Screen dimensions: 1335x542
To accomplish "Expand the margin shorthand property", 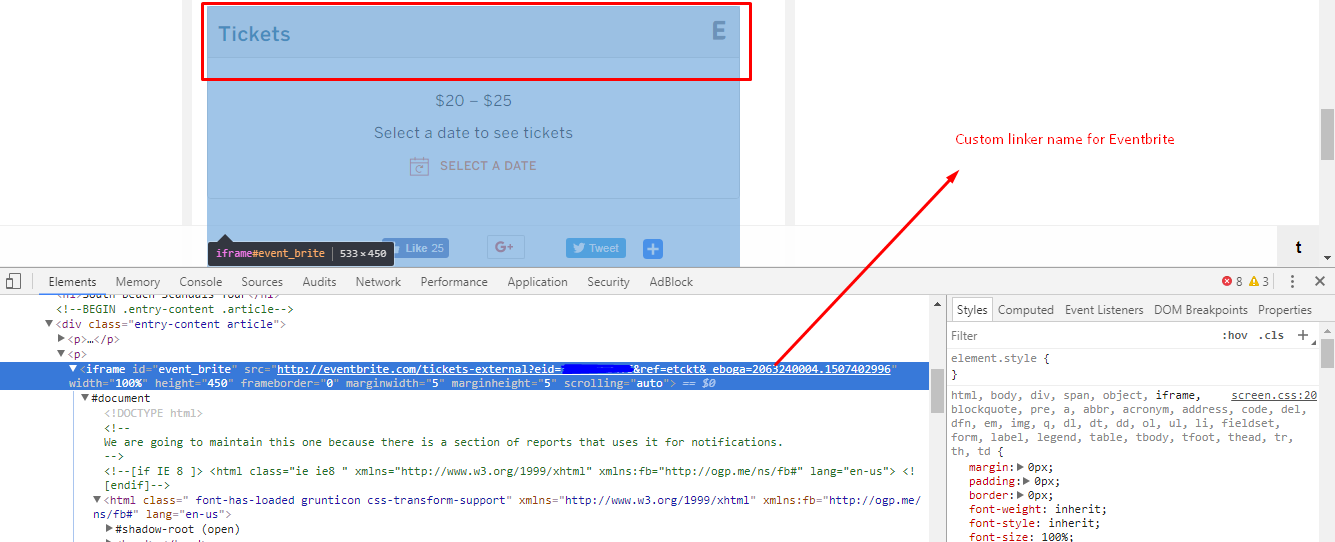I will click(x=1021, y=467).
